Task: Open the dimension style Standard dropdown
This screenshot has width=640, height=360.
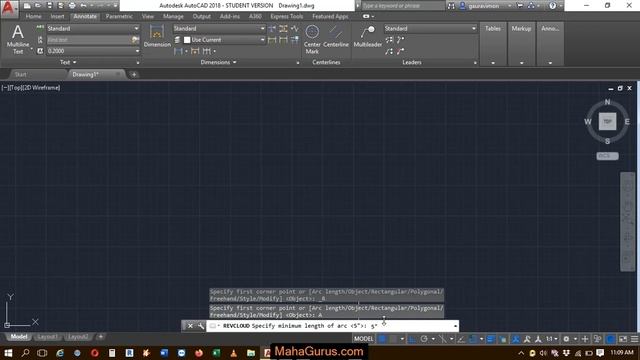Action: [219, 29]
